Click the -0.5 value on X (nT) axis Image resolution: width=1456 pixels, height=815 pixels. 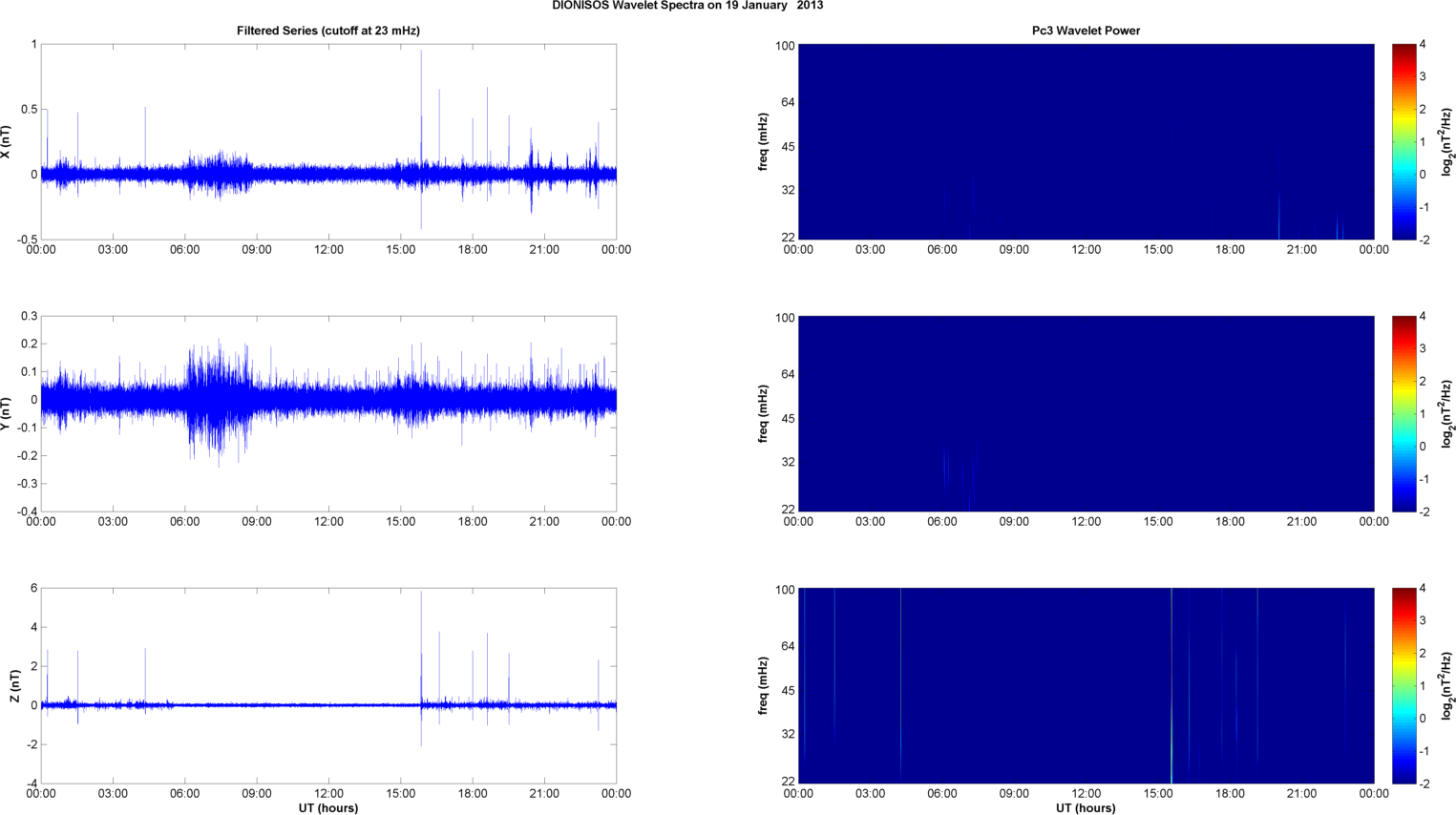(x=27, y=240)
